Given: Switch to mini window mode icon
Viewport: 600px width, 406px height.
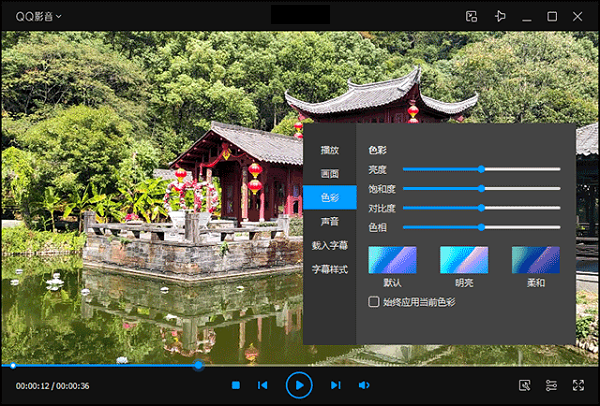Looking at the screenshot, I should (472, 16).
